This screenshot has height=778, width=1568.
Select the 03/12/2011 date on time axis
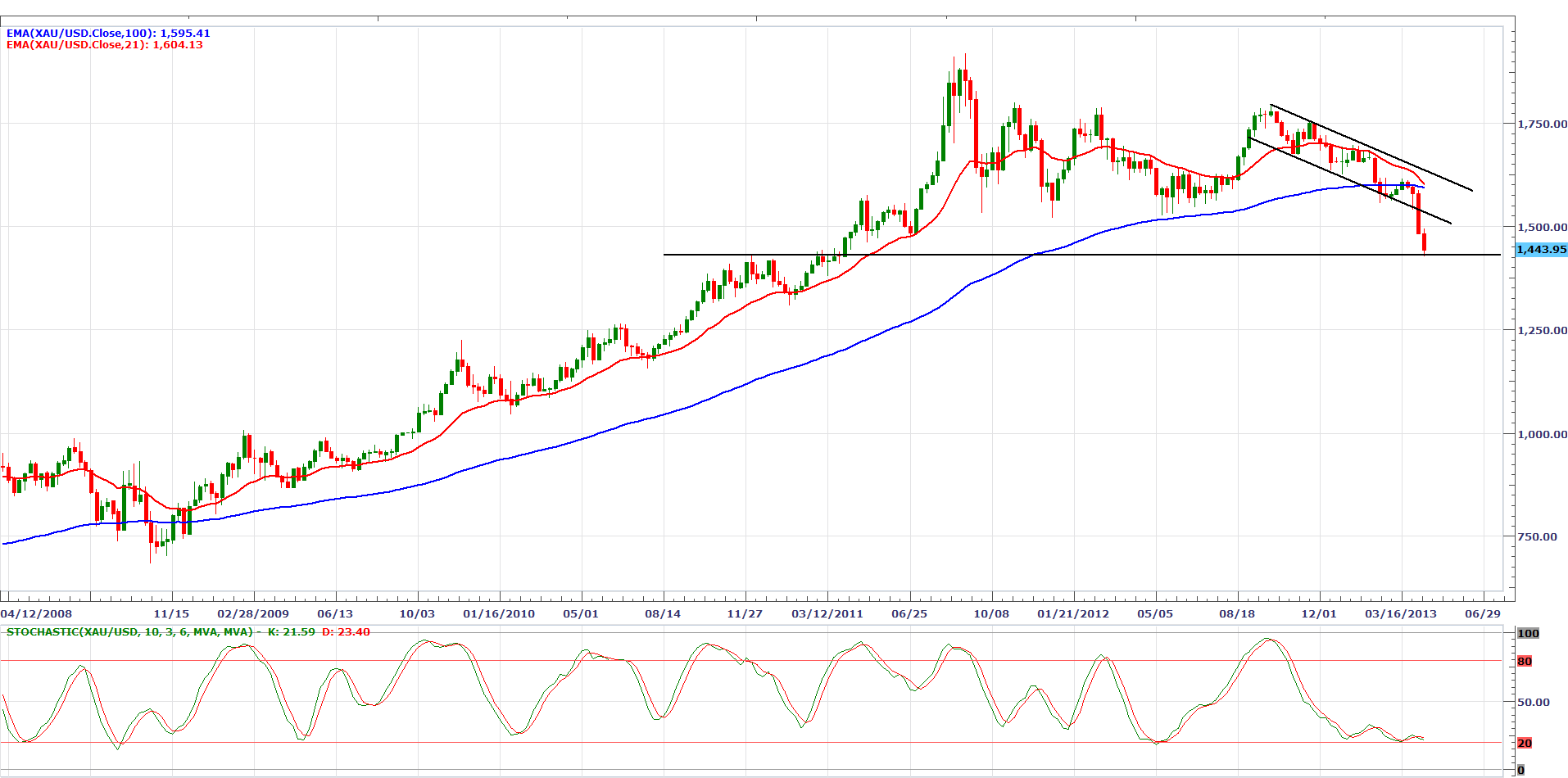click(827, 613)
